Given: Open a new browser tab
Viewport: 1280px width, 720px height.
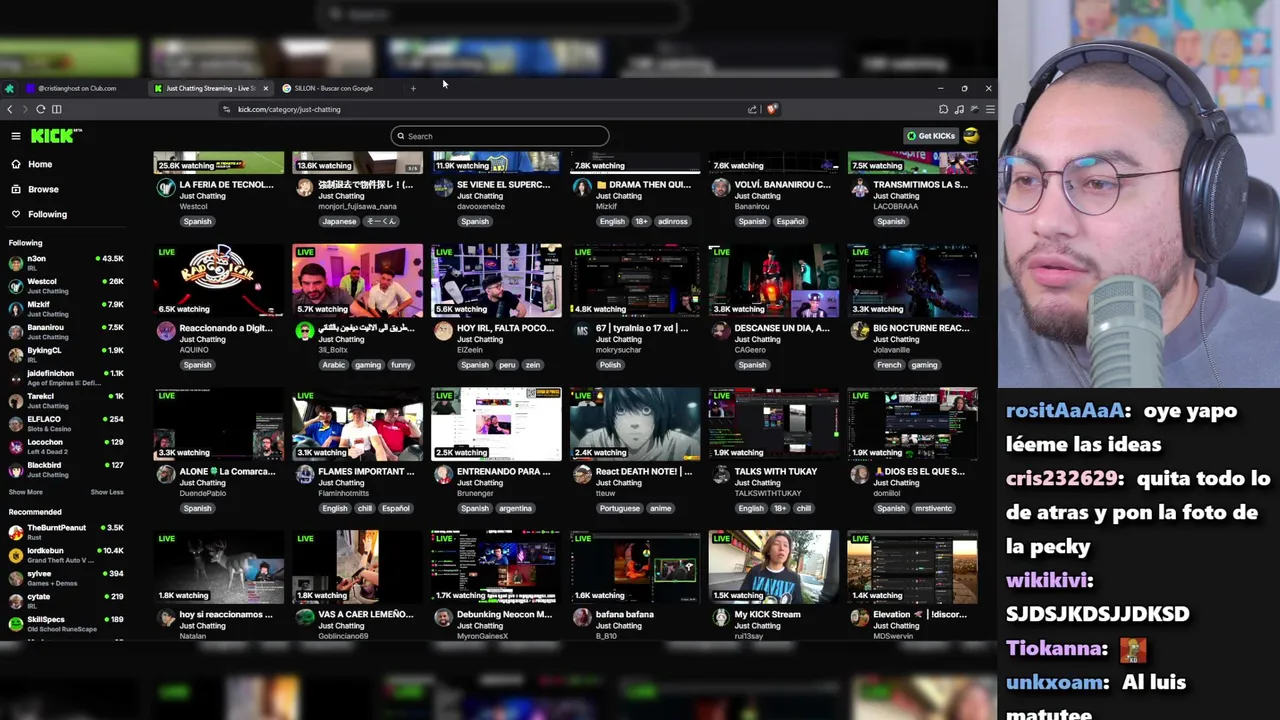Looking at the screenshot, I should click(x=413, y=88).
